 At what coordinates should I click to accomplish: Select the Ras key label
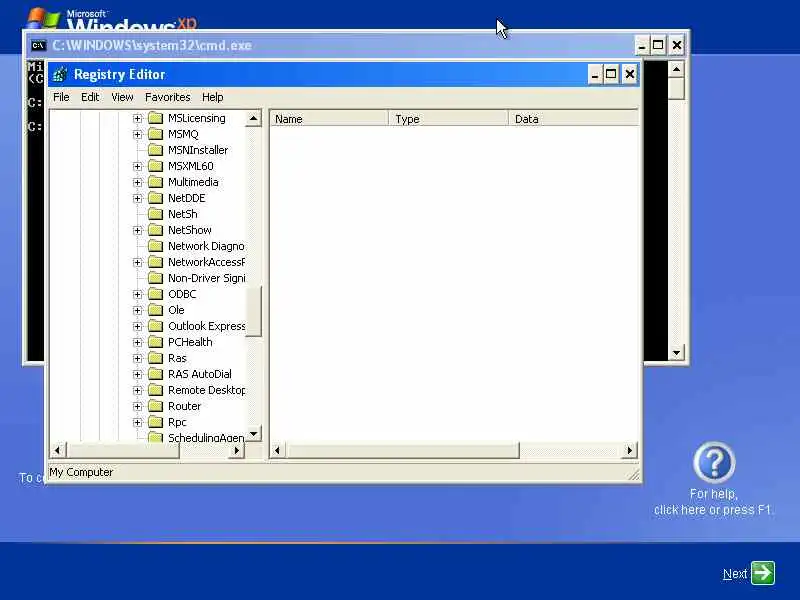coord(178,358)
